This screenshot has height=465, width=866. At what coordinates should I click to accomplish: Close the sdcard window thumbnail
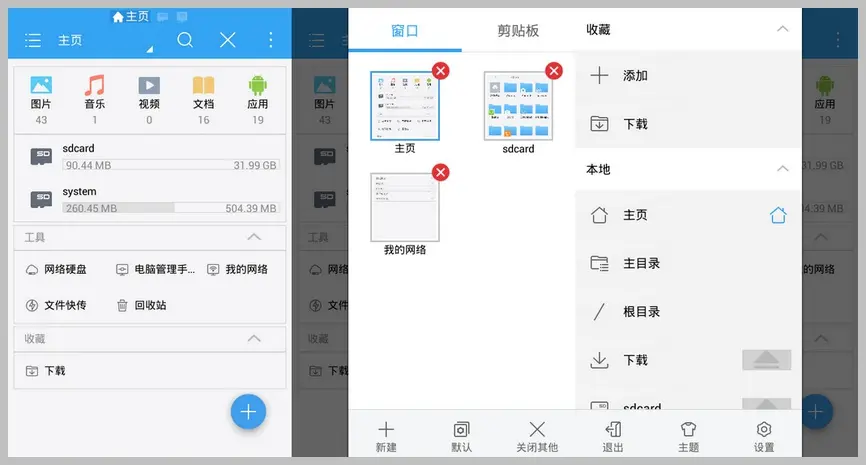[x=554, y=71]
